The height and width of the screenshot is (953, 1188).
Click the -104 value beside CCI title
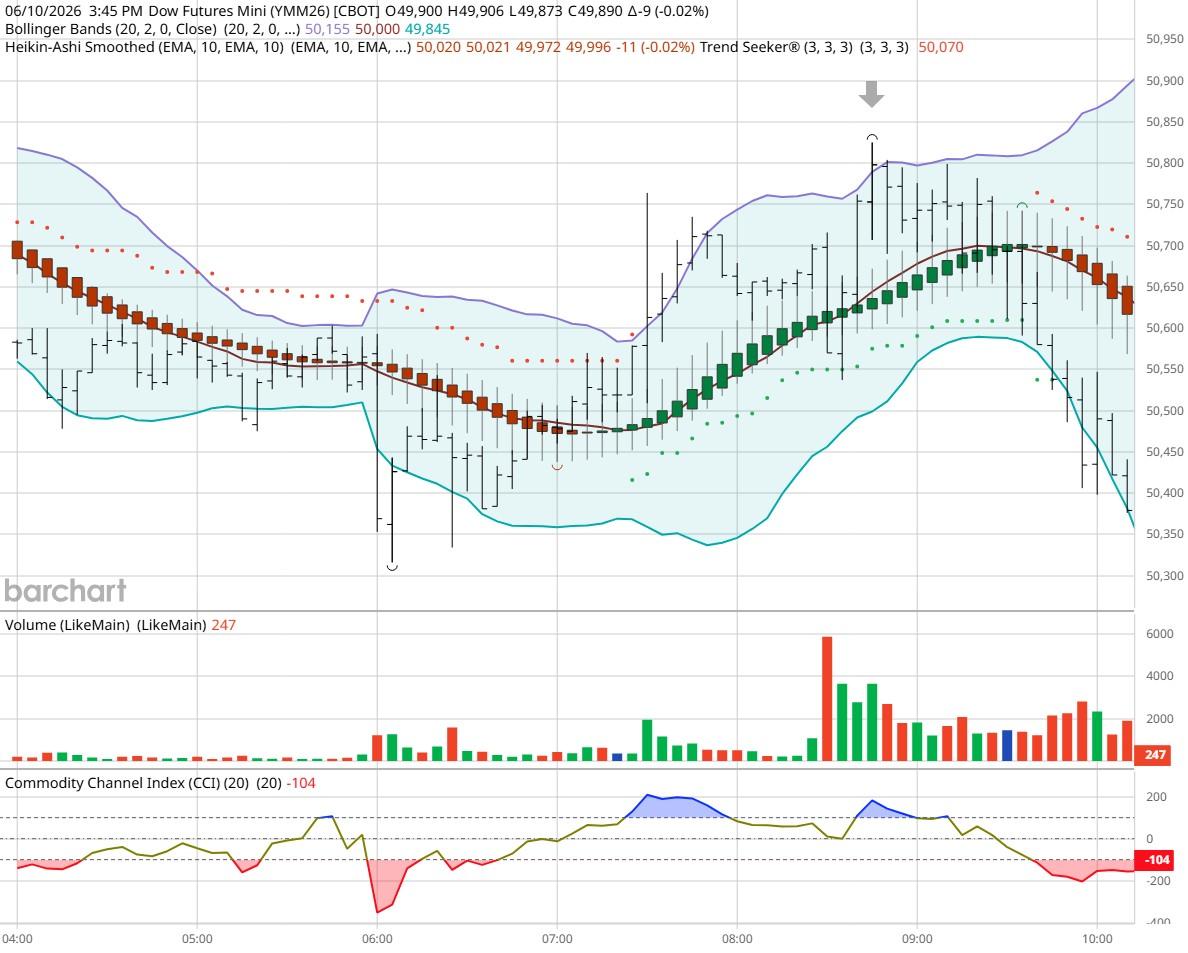pos(301,783)
